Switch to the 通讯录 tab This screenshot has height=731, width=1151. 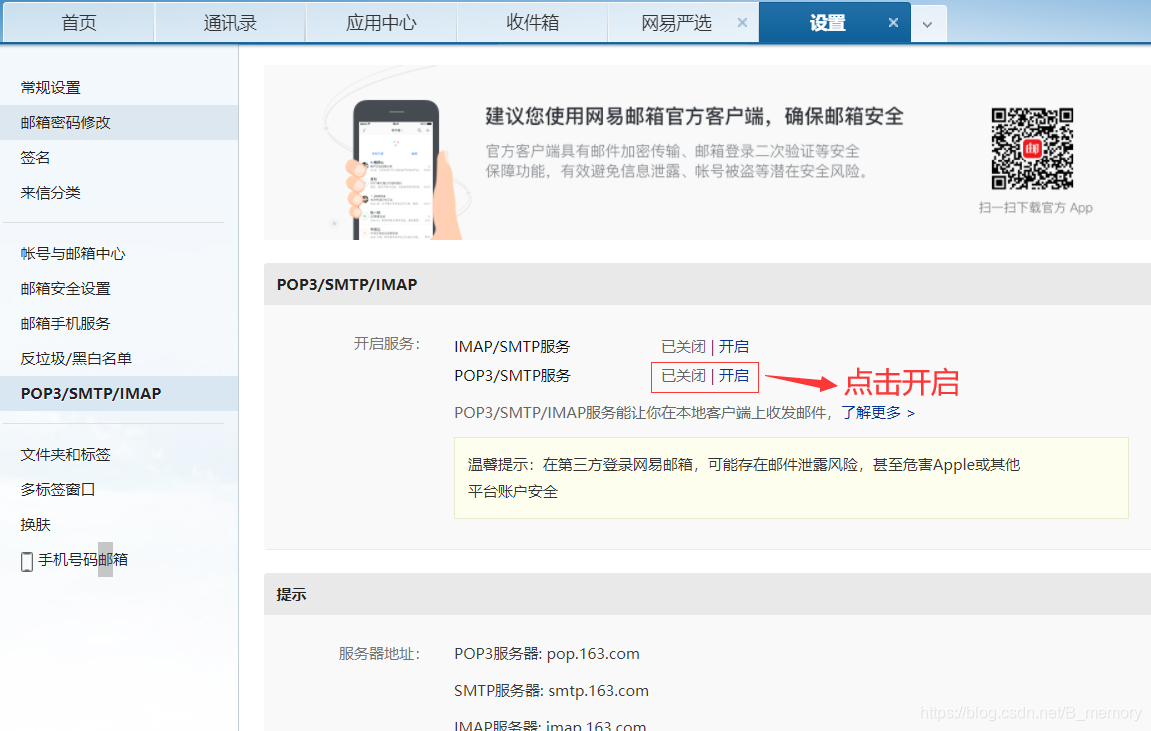click(230, 23)
